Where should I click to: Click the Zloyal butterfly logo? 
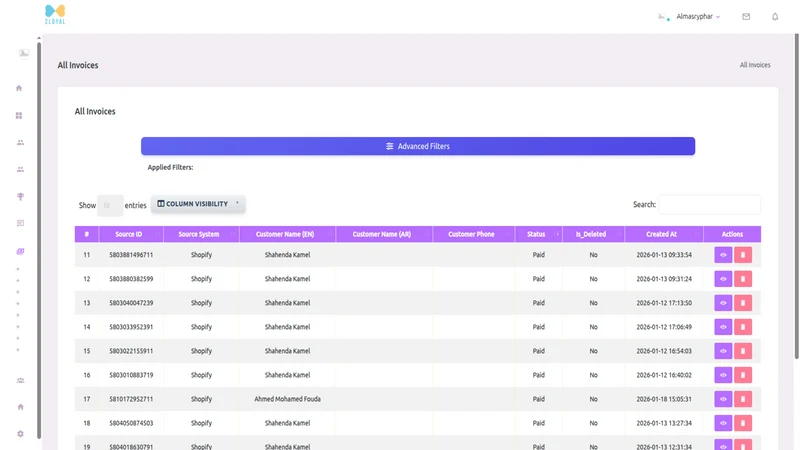[x=55, y=14]
